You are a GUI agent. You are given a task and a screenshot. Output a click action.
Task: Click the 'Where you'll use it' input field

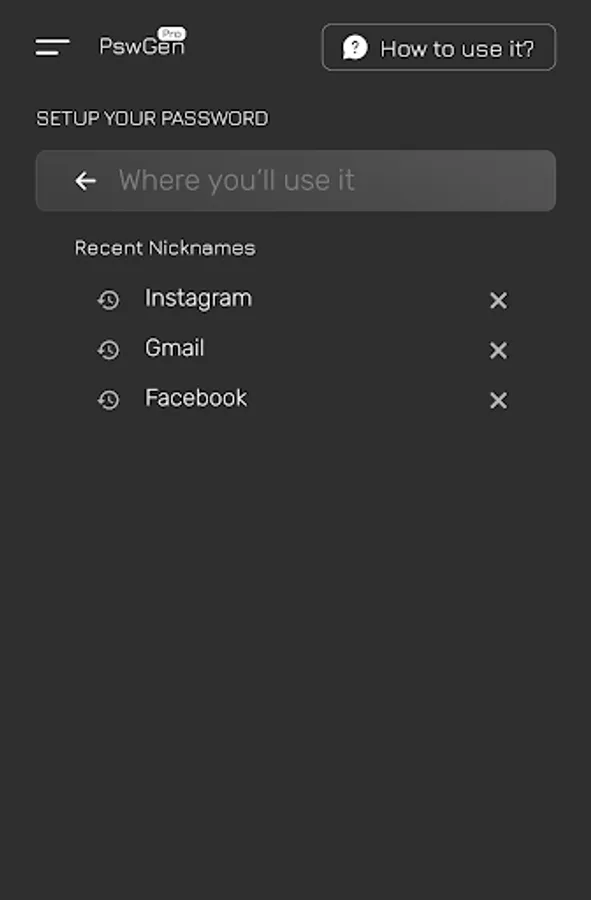pyautogui.click(x=296, y=181)
